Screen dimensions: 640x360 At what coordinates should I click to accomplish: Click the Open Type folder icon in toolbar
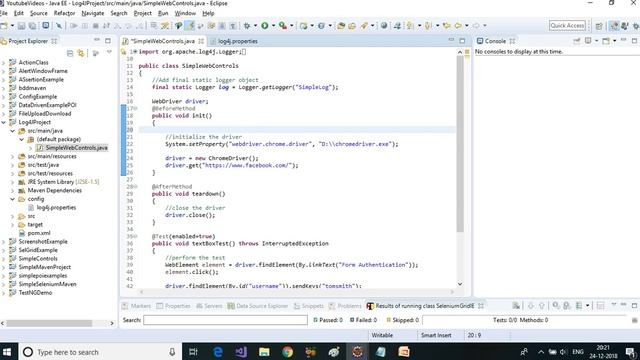pyautogui.click(x=341, y=26)
